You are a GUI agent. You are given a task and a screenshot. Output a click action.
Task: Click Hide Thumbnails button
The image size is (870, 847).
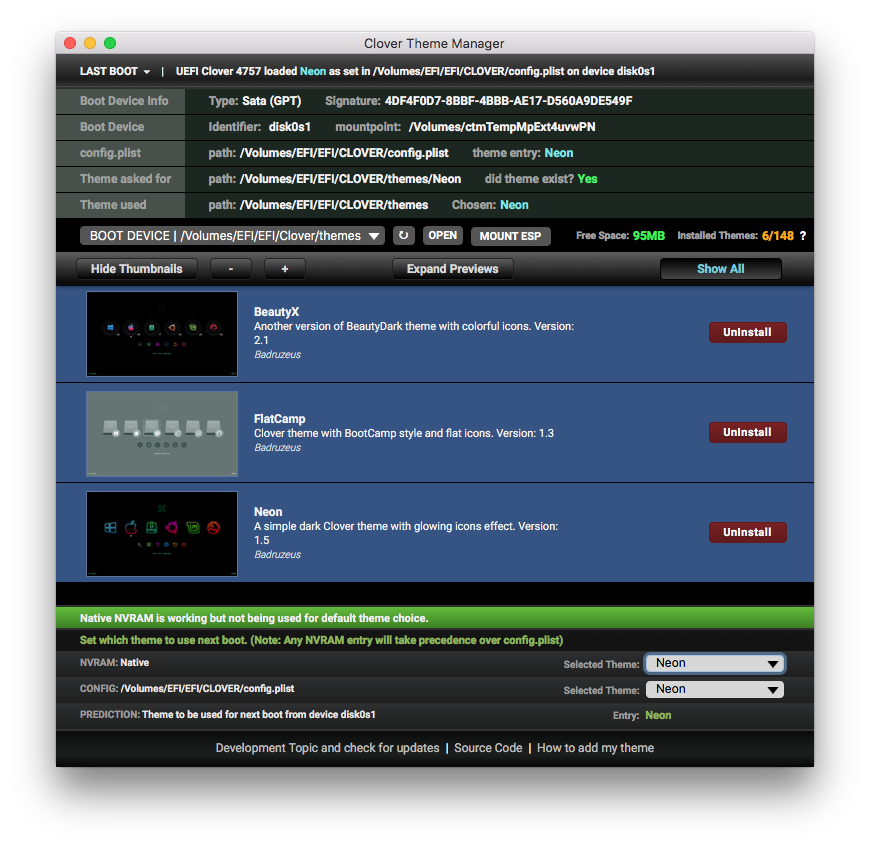pyautogui.click(x=136, y=269)
